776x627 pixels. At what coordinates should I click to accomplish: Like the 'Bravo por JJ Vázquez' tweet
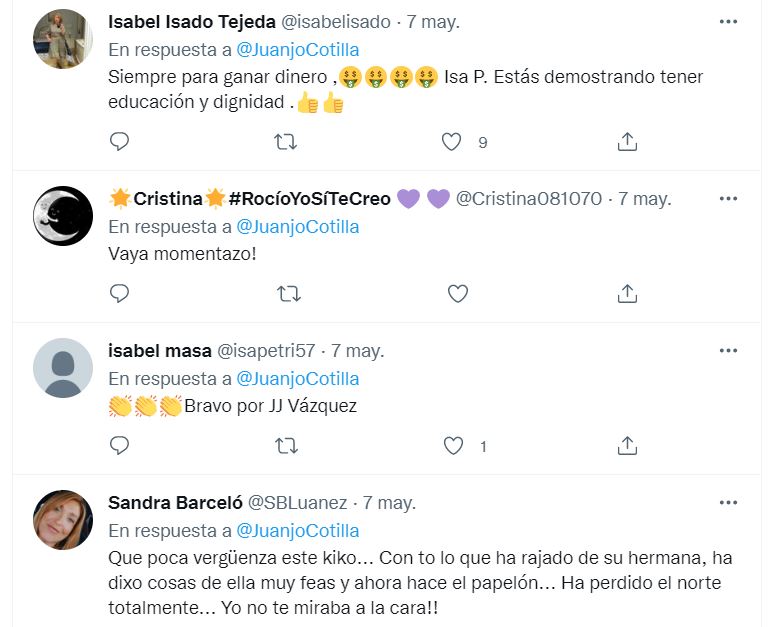[x=453, y=446]
